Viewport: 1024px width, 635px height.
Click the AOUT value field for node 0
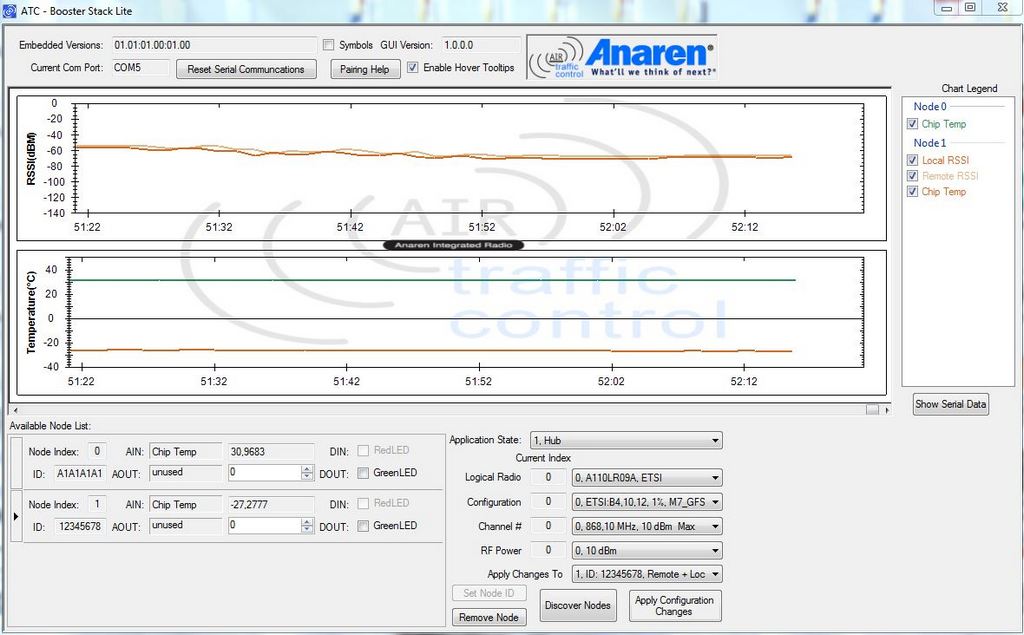tap(263, 472)
